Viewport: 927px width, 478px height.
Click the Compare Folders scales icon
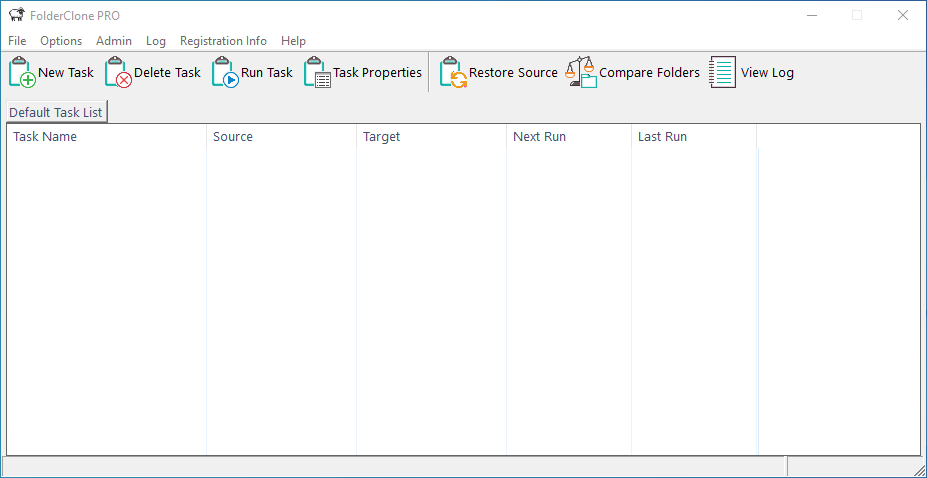(x=581, y=73)
